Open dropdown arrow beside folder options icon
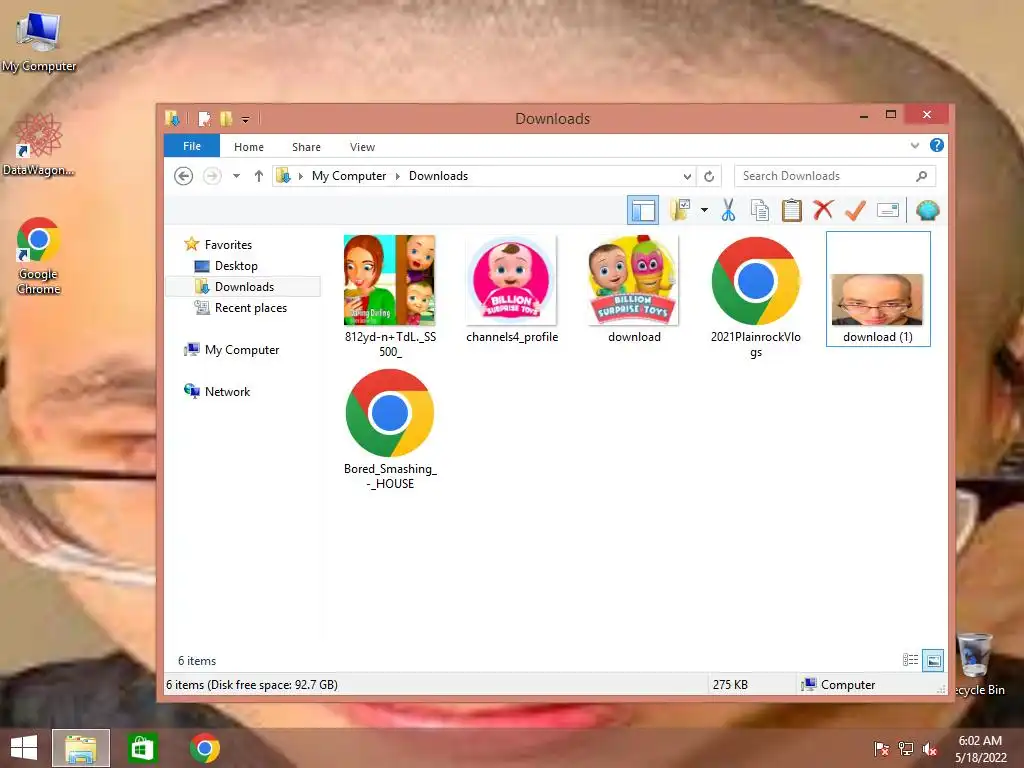The image size is (1024, 768). pos(704,210)
